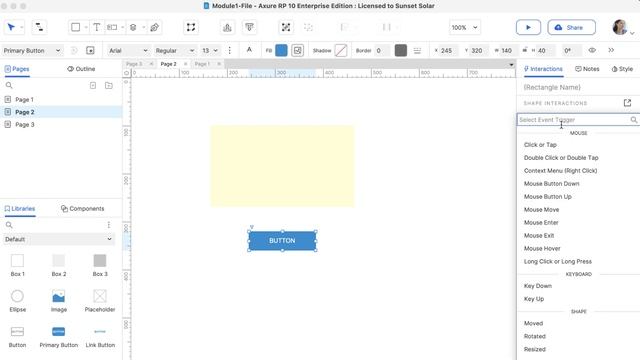Switch to the Pages tab
Image resolution: width=640 pixels, height=360 pixels.
pyautogui.click(x=17, y=69)
